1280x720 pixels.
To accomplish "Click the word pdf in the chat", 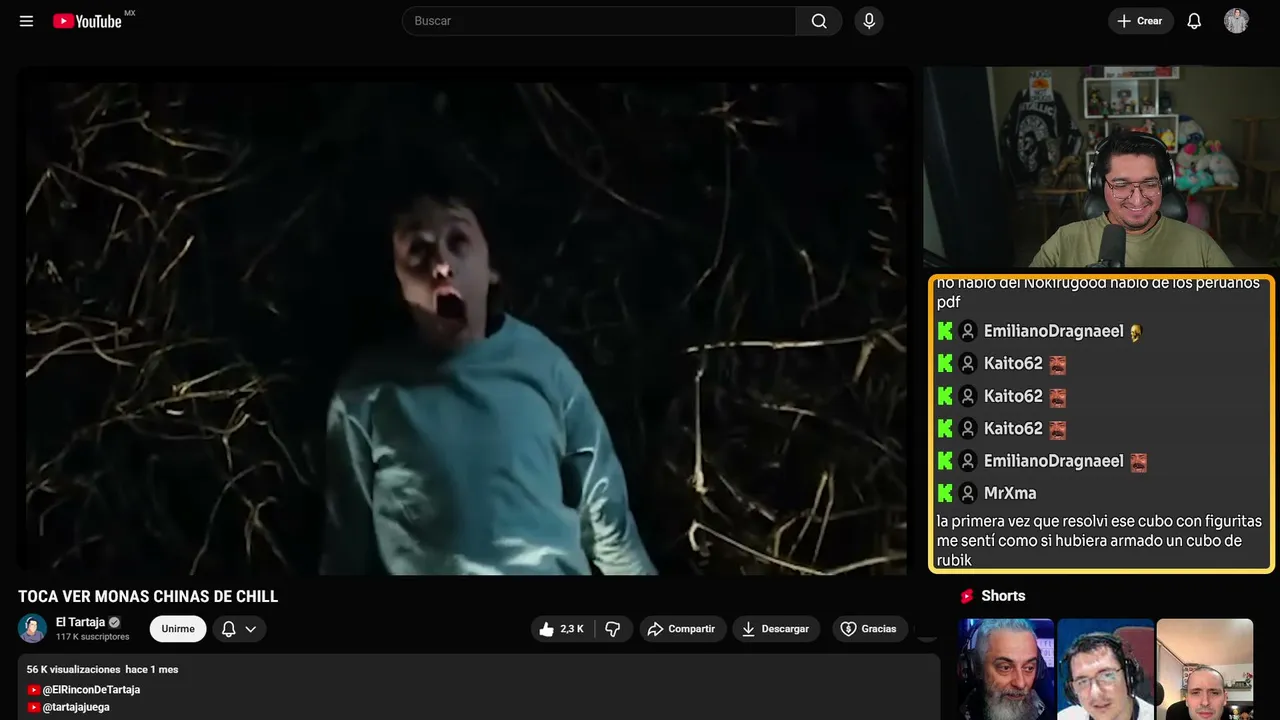I will click(x=948, y=302).
